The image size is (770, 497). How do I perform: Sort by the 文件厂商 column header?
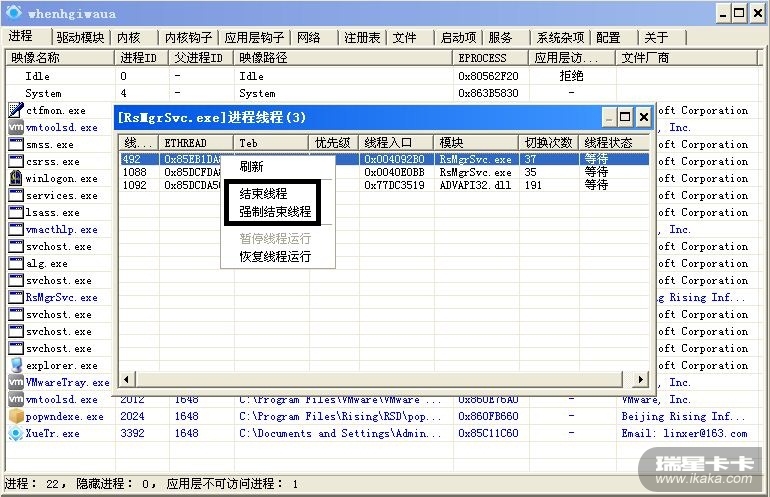tap(687, 57)
